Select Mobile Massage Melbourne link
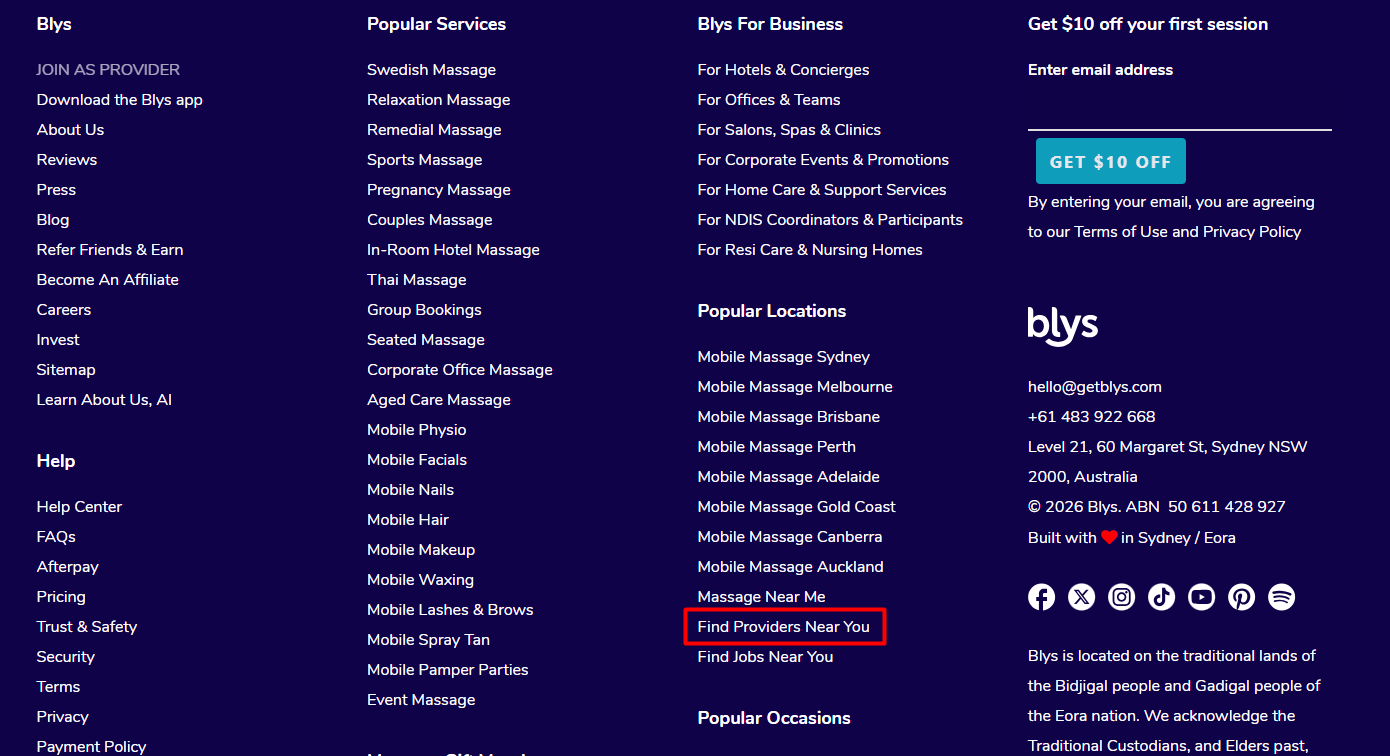The image size is (1390, 756). pyautogui.click(x=795, y=387)
